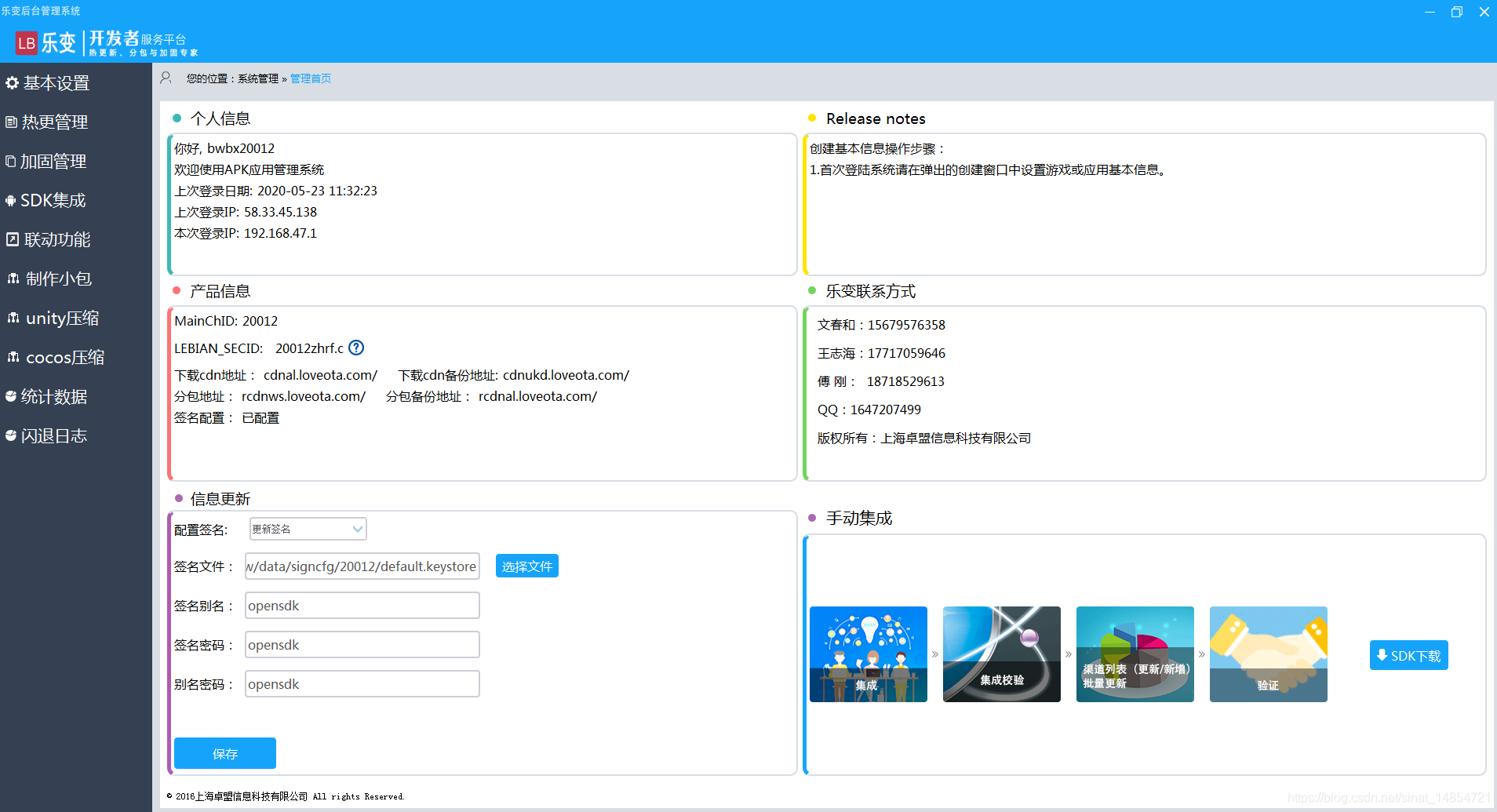Click the 签名文件 path field
1497x812 pixels.
pyautogui.click(x=362, y=566)
